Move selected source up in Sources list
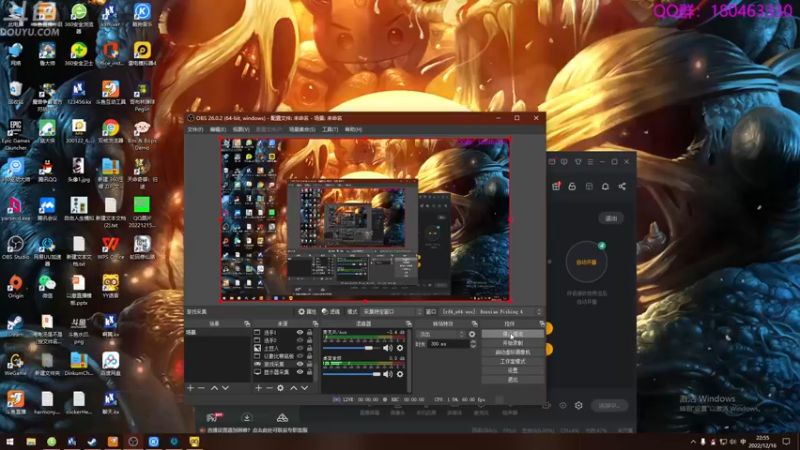Viewport: 800px width, 450px height. coord(293,388)
